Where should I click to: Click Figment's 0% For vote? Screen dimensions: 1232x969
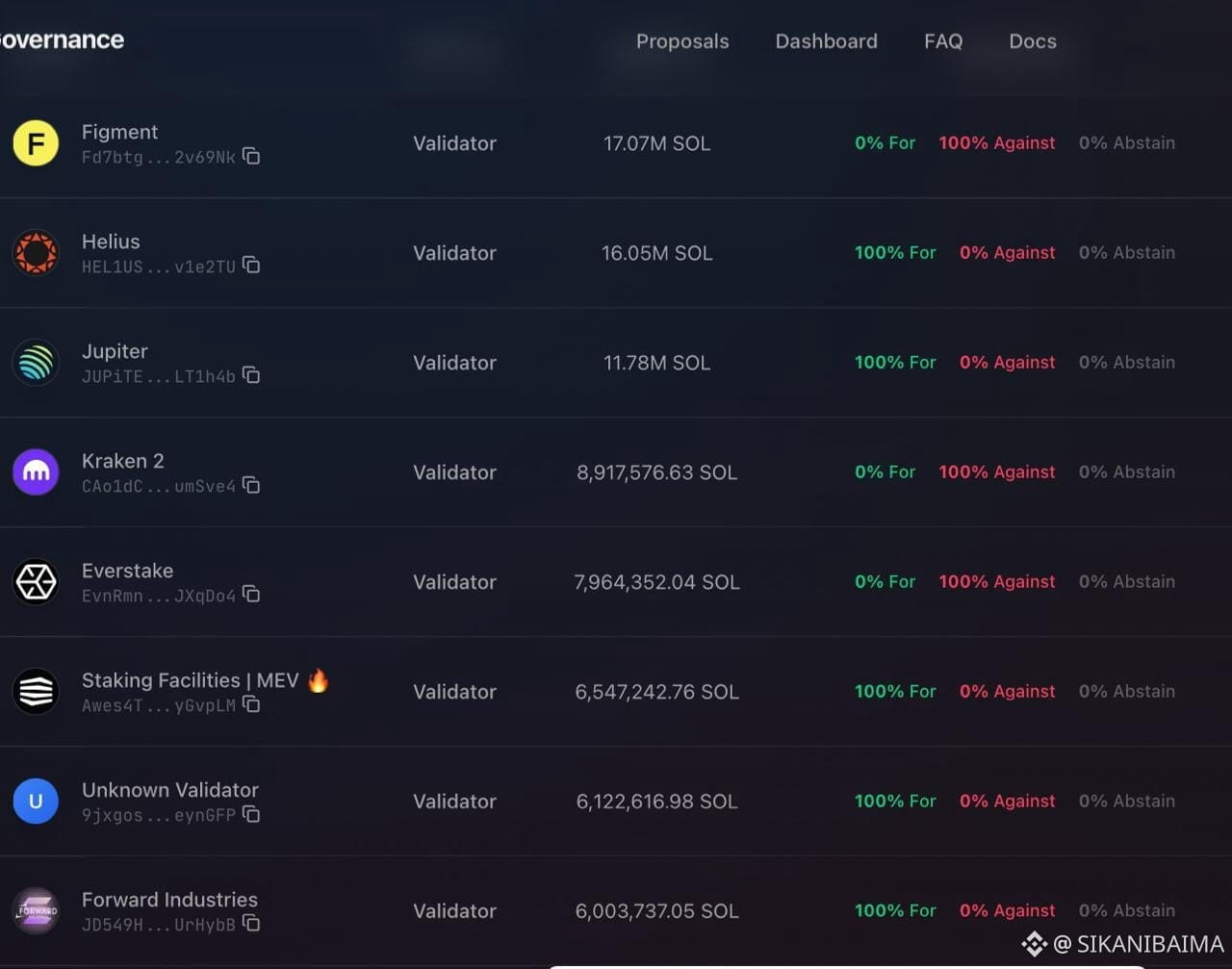[885, 143]
